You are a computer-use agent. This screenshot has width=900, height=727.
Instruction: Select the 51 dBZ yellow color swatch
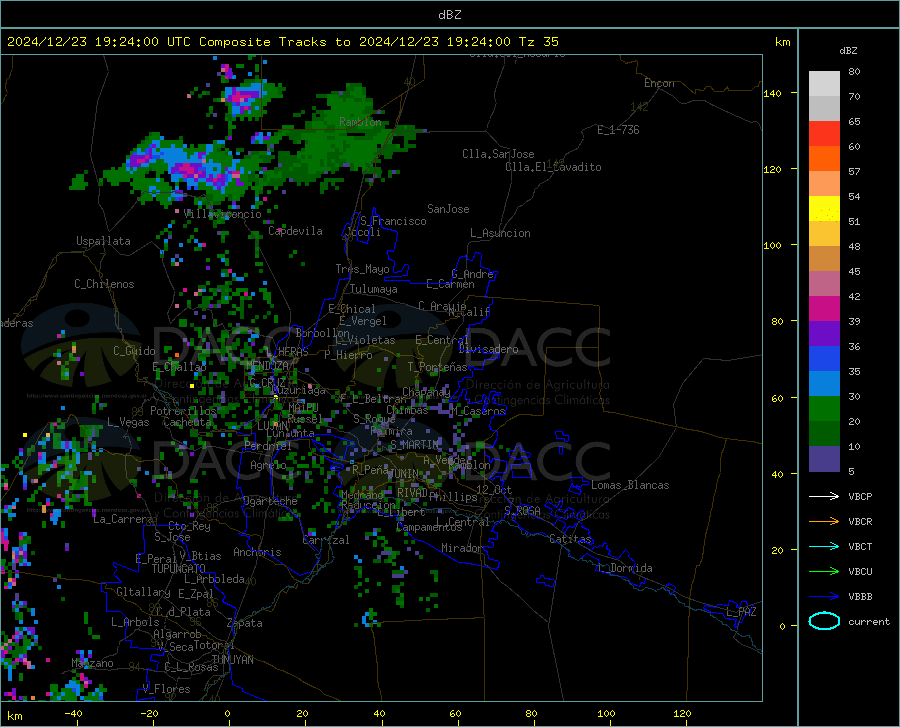click(824, 209)
